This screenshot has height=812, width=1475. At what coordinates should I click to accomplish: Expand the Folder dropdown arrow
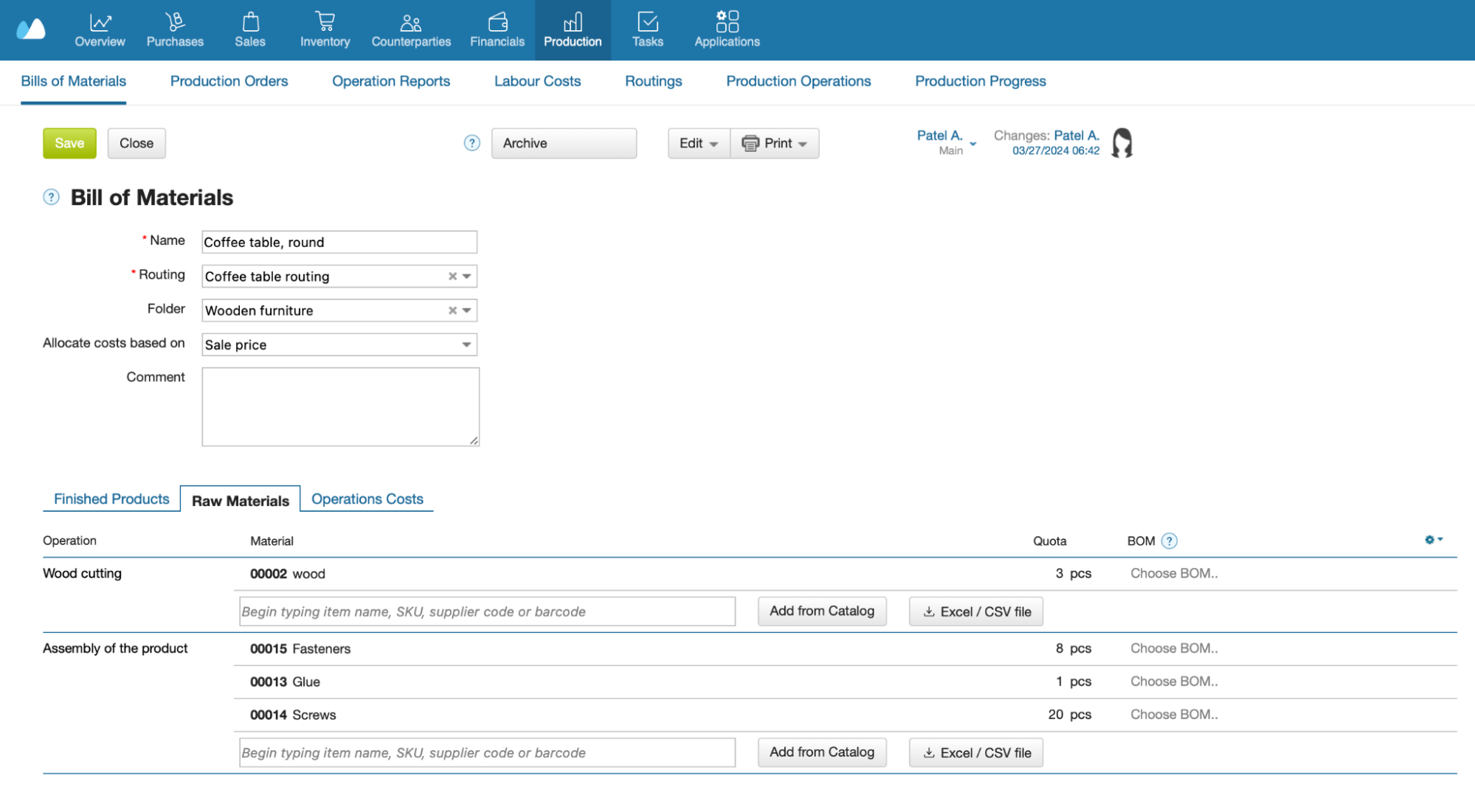[466, 310]
